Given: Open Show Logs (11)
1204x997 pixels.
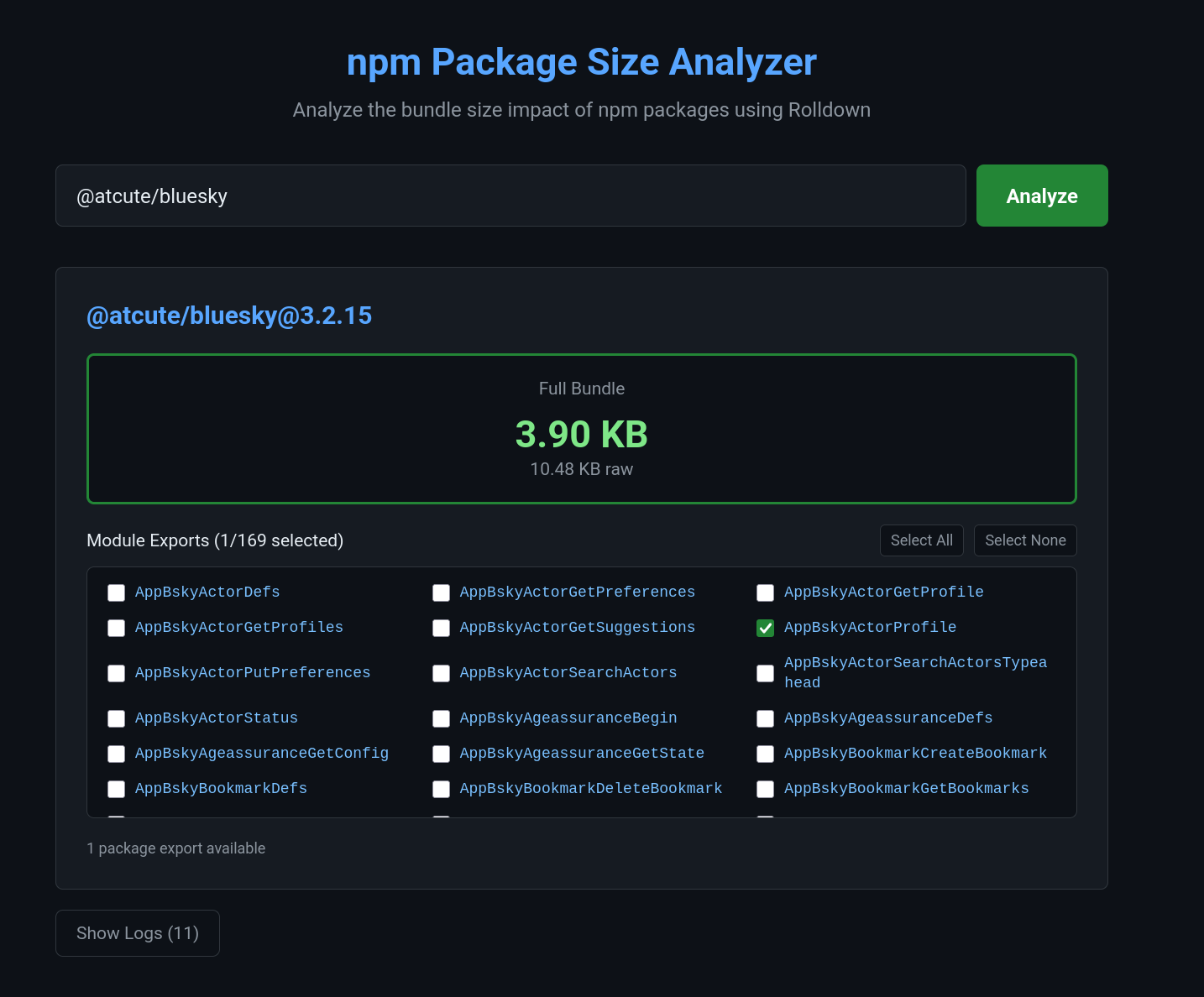Looking at the screenshot, I should coord(138,933).
